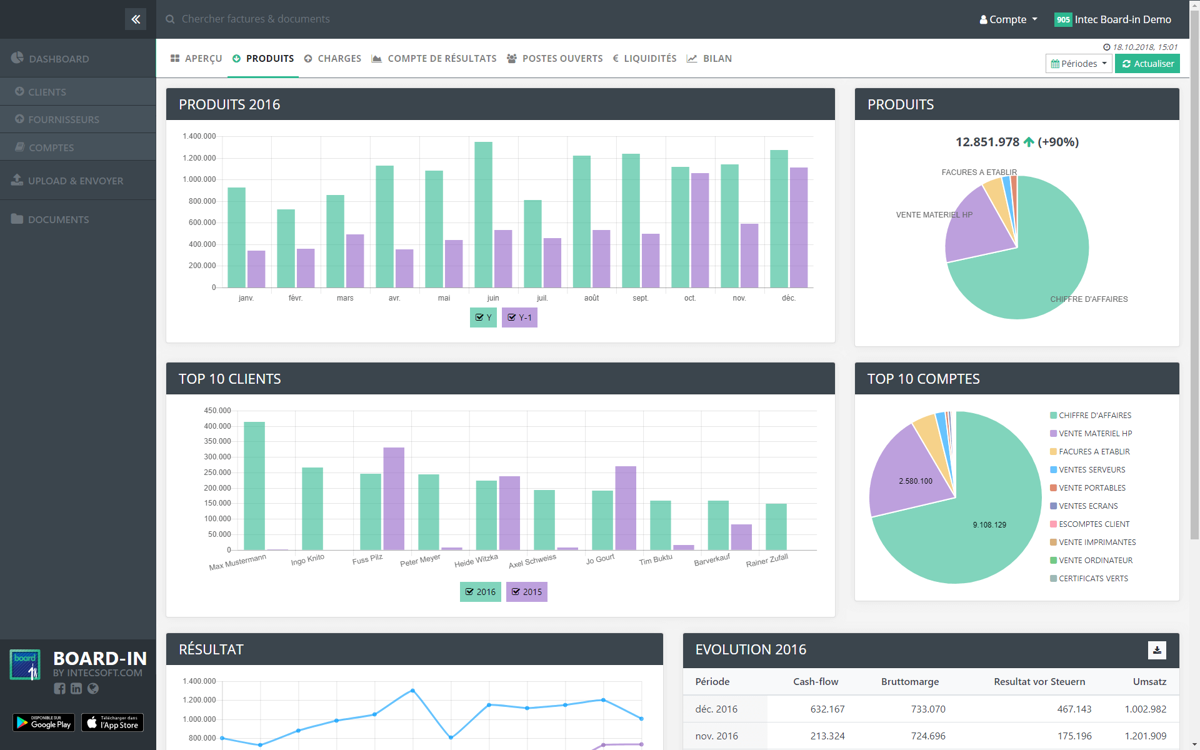Click the Chiffre d'Affaires legend color swatch
Viewport: 1200px width, 750px height.
tap(1053, 415)
